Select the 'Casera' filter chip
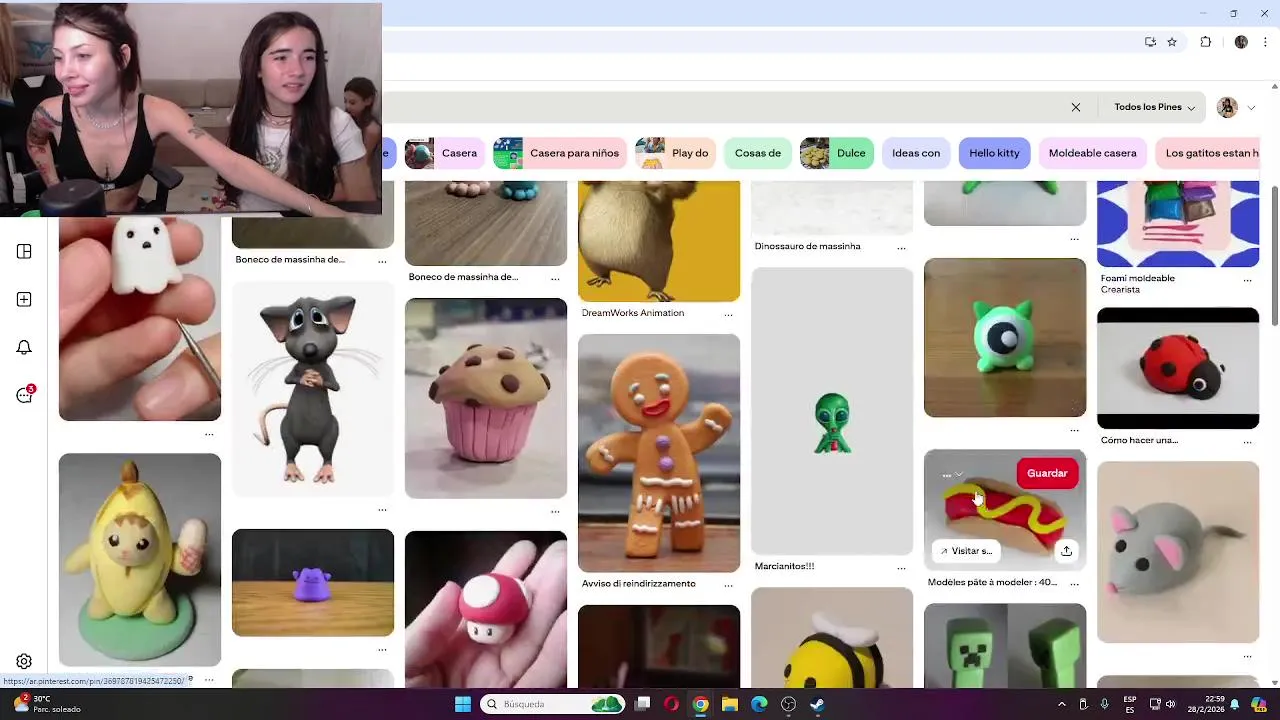 [446, 153]
